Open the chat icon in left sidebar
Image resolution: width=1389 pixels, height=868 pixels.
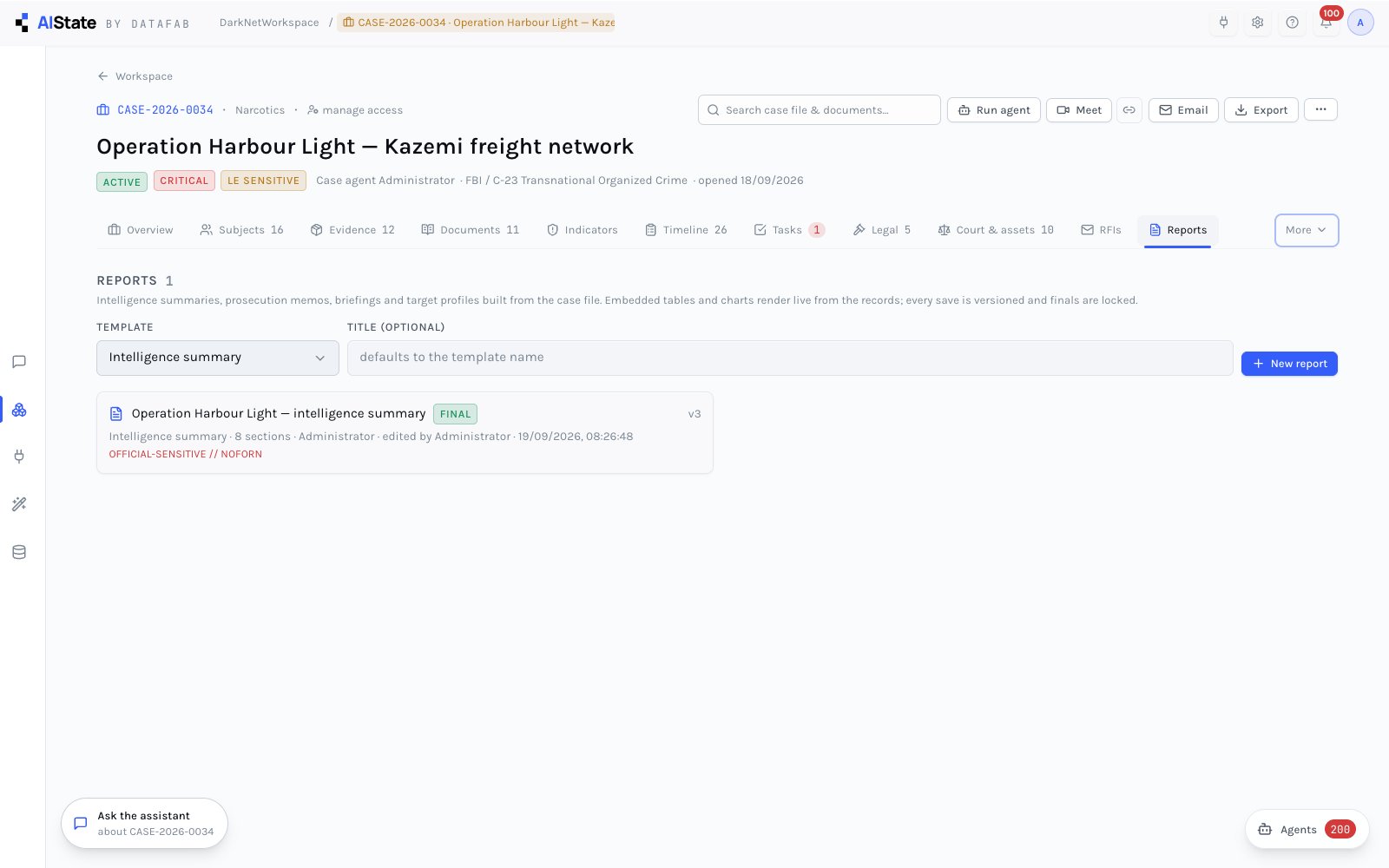(x=19, y=362)
